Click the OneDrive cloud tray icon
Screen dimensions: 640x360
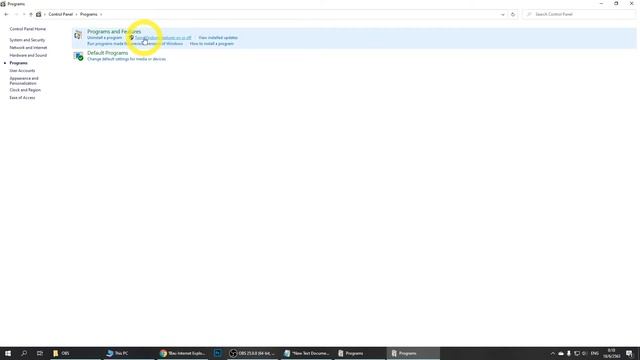[561, 353]
